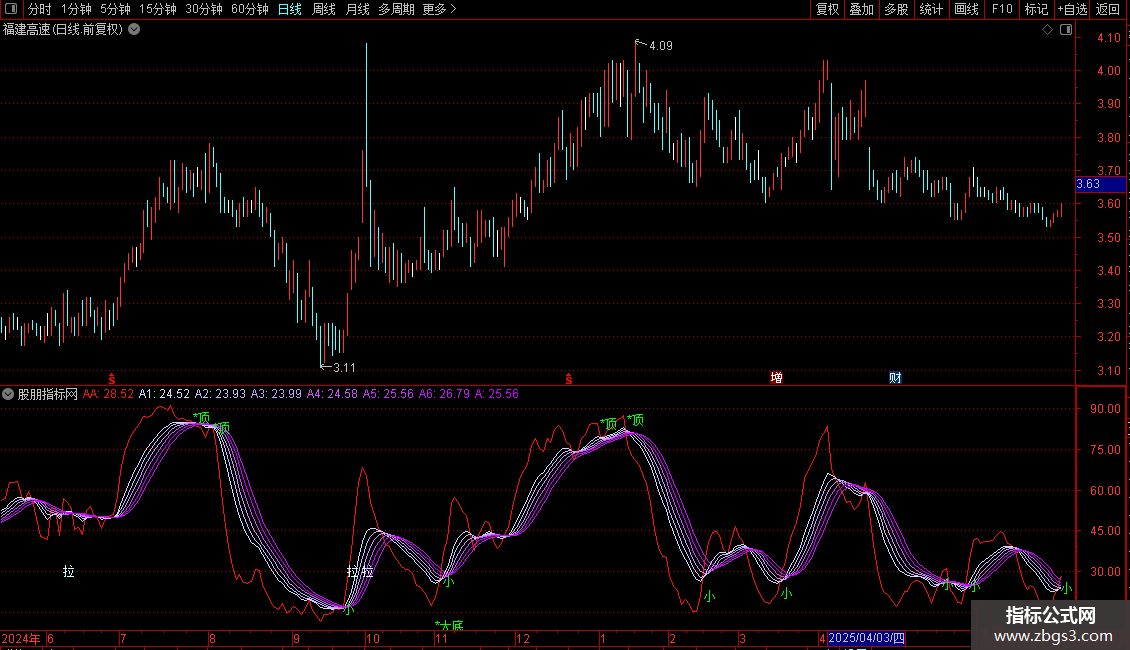This screenshot has width=1130, height=650.
Task: Click the A6: 26.79 indicator value
Action: coord(444,394)
